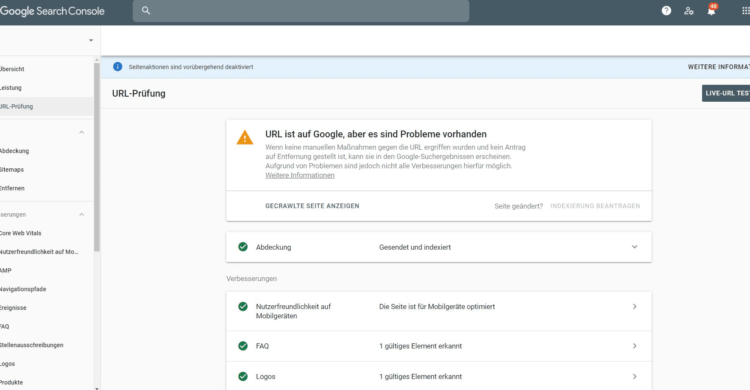Viewport: 750px width, 390px height.
Task: Click 'Die Seite ist für Mobilgeräte optimiert' text
Action: tap(437, 306)
